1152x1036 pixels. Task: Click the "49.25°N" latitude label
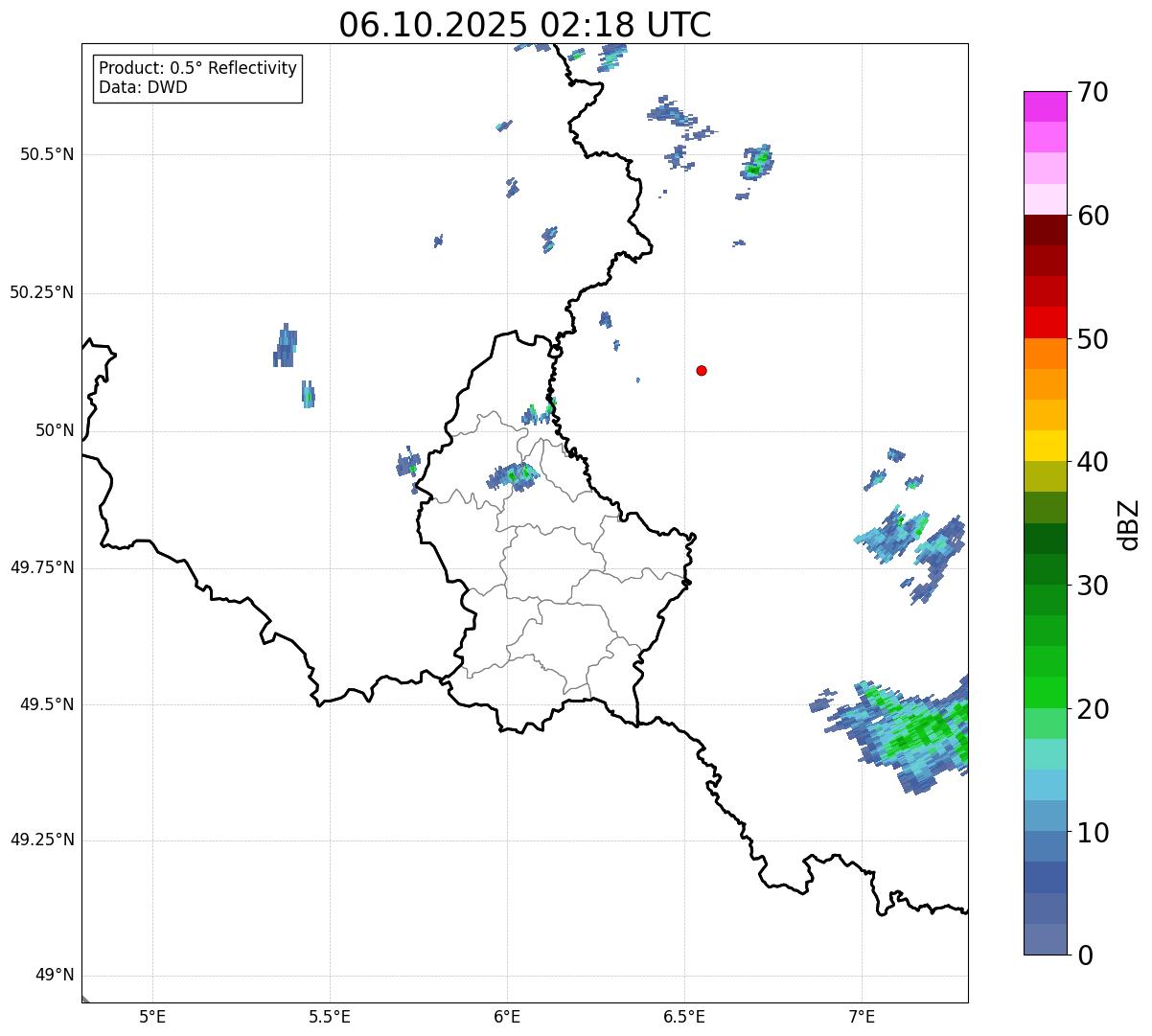(42, 840)
